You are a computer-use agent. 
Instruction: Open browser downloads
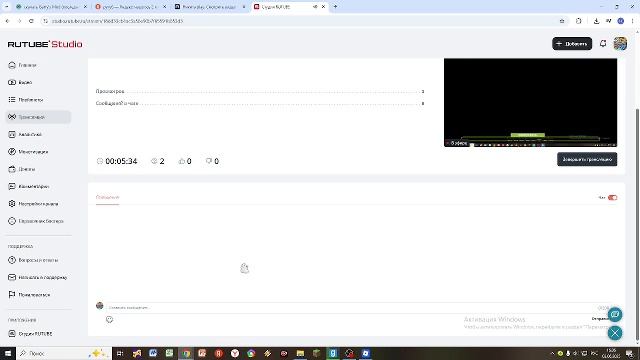596,21
